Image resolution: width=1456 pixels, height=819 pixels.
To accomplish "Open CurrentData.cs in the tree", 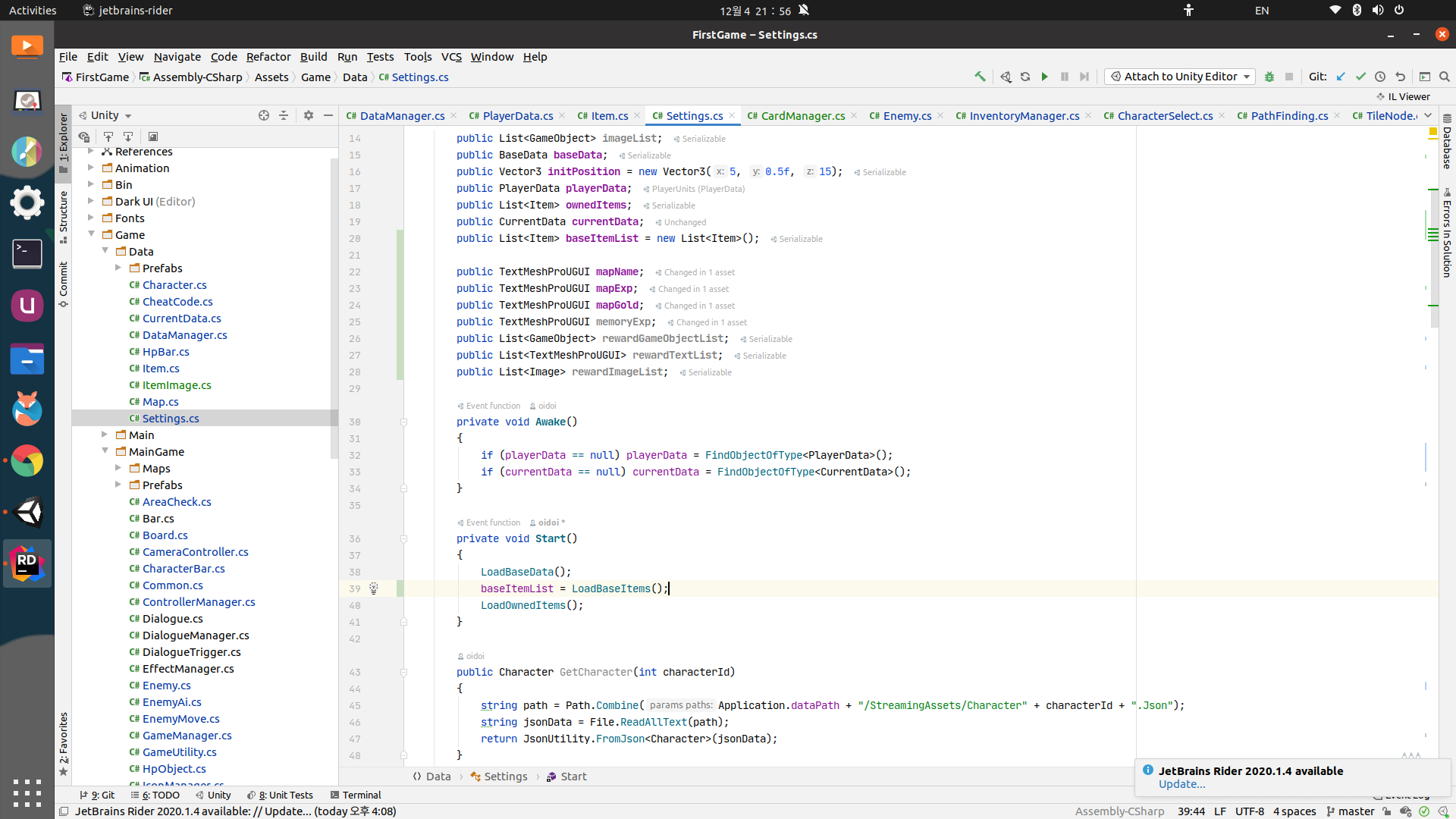I will [x=181, y=318].
